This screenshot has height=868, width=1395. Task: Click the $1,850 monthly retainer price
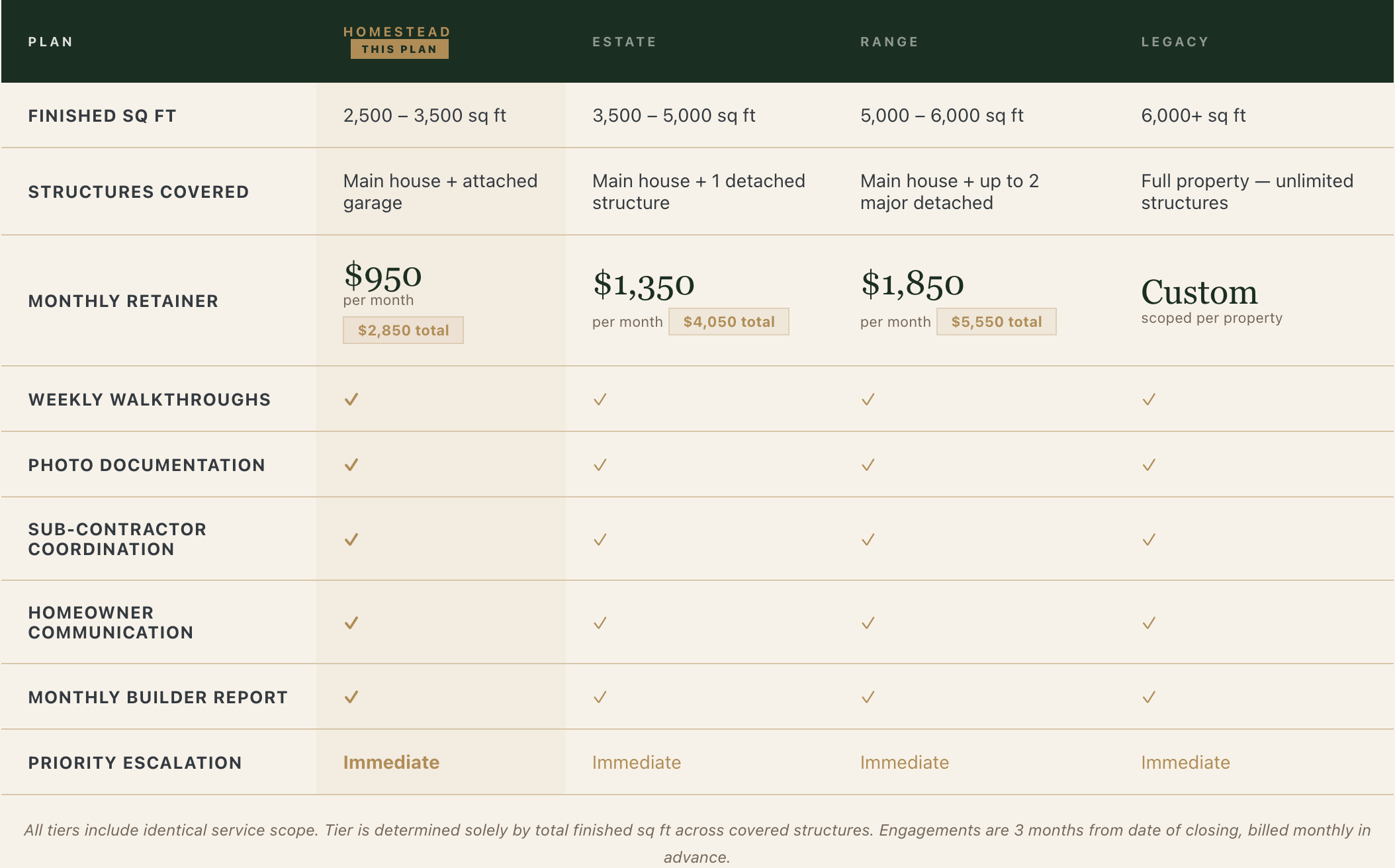(912, 284)
